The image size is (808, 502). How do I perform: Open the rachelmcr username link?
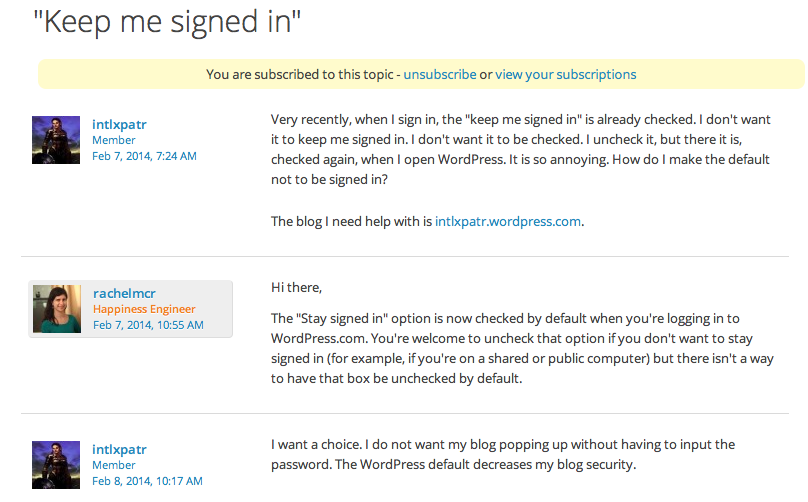tap(125, 293)
